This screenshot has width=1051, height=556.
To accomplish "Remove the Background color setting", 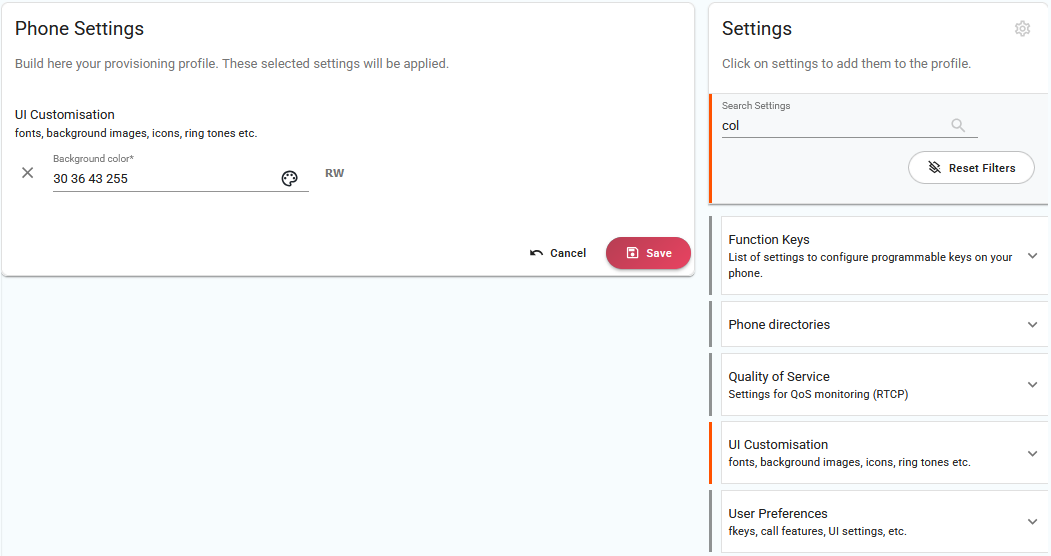I will point(27,173).
